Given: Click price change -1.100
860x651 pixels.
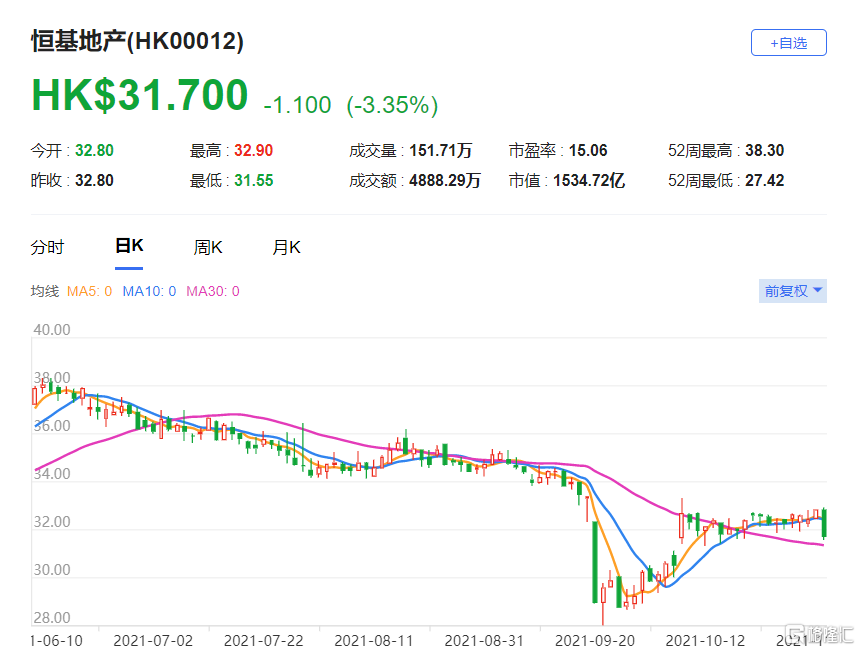Looking at the screenshot, I should tap(297, 105).
